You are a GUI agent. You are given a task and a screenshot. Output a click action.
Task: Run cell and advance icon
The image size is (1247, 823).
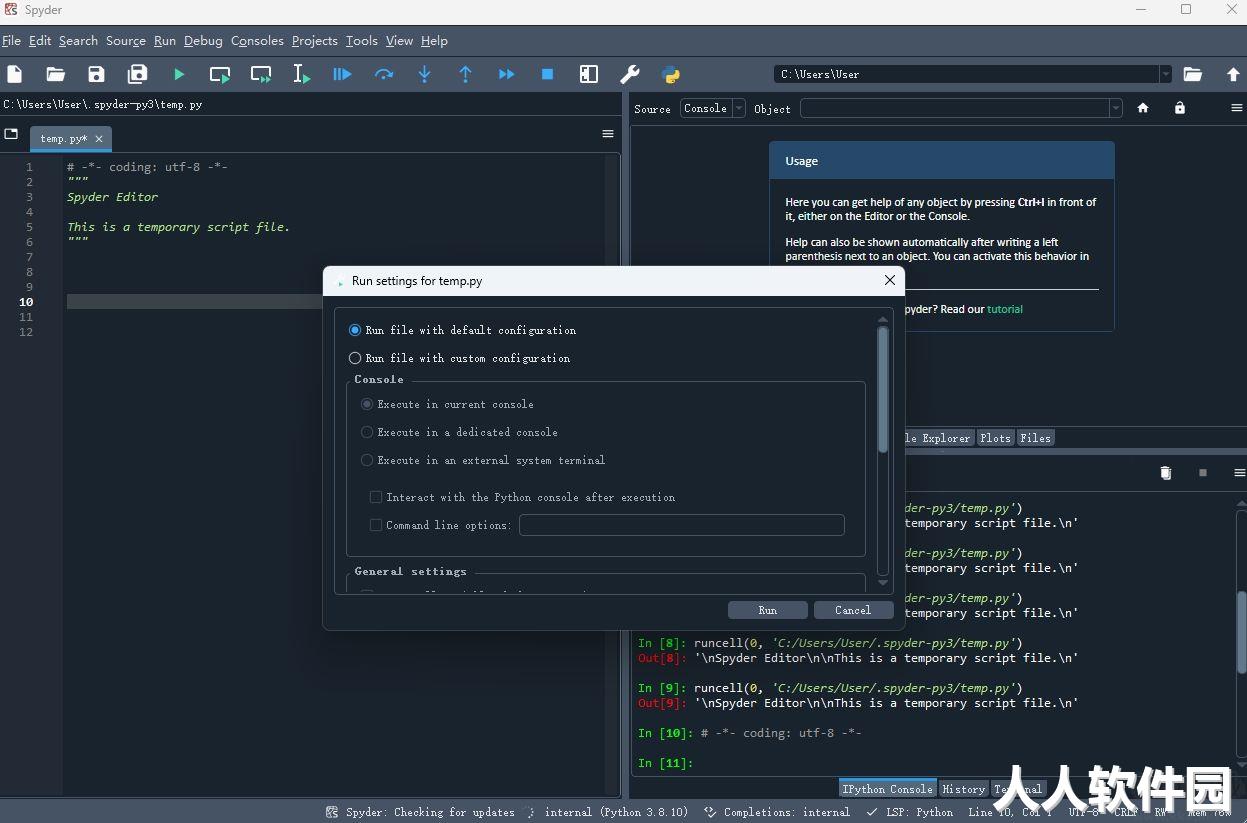261,74
